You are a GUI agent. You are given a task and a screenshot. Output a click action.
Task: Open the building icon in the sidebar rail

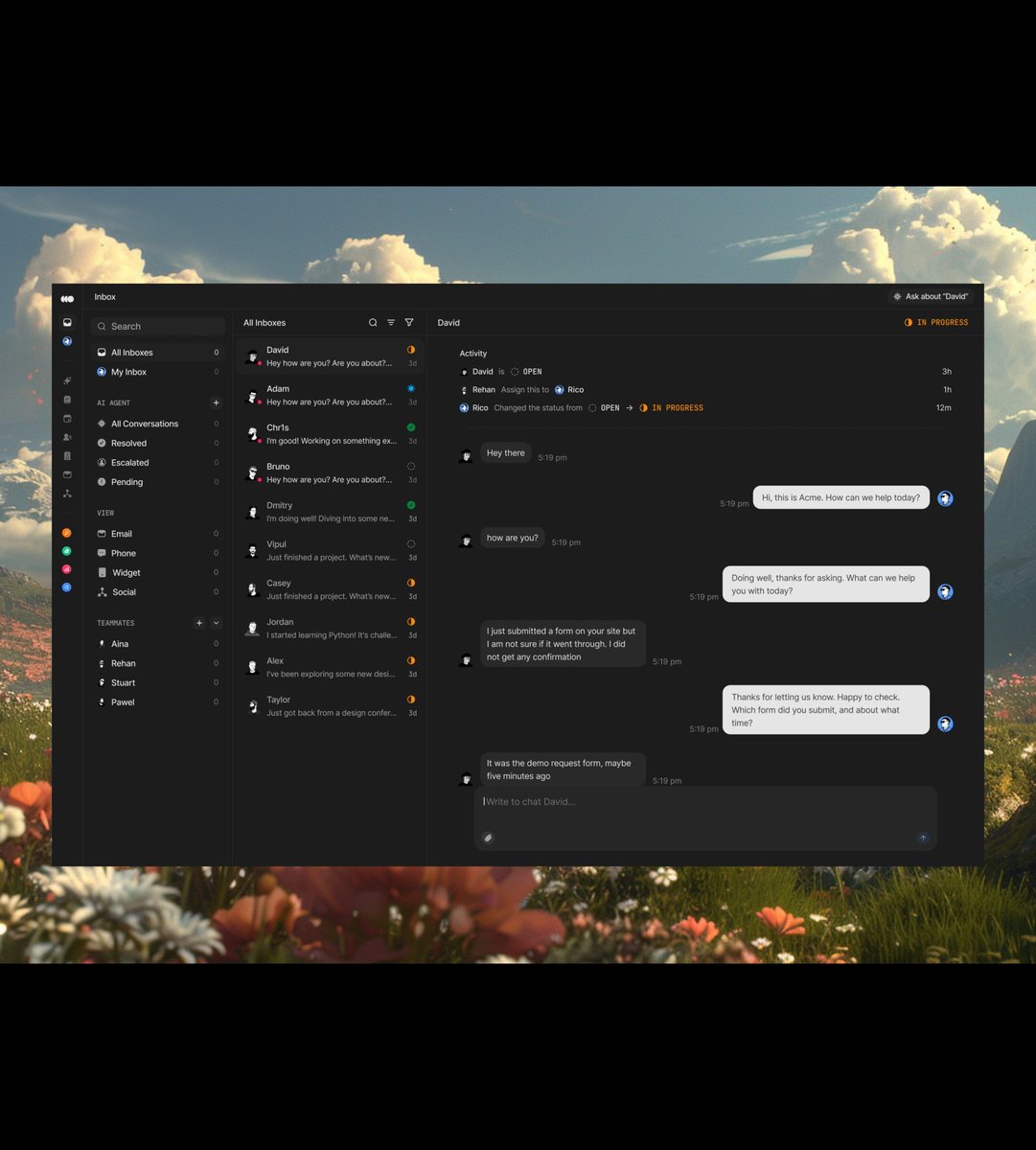coord(67,456)
